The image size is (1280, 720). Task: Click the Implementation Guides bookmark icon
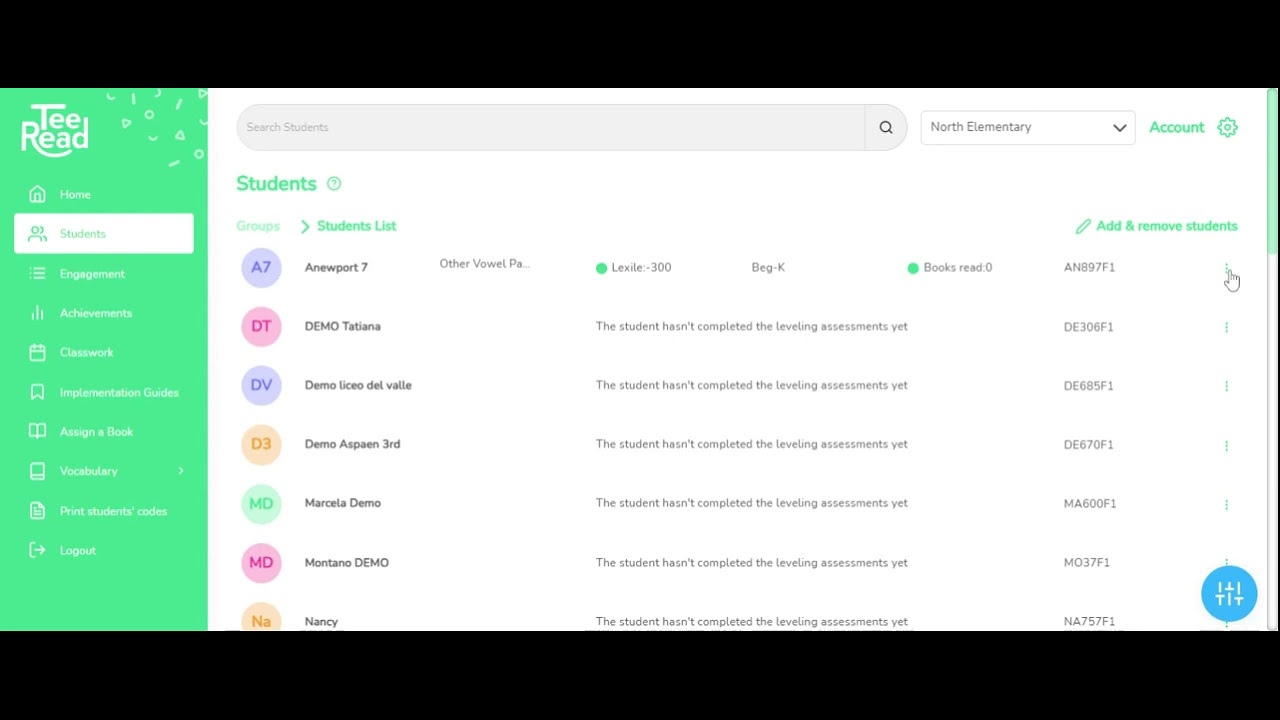(37, 392)
